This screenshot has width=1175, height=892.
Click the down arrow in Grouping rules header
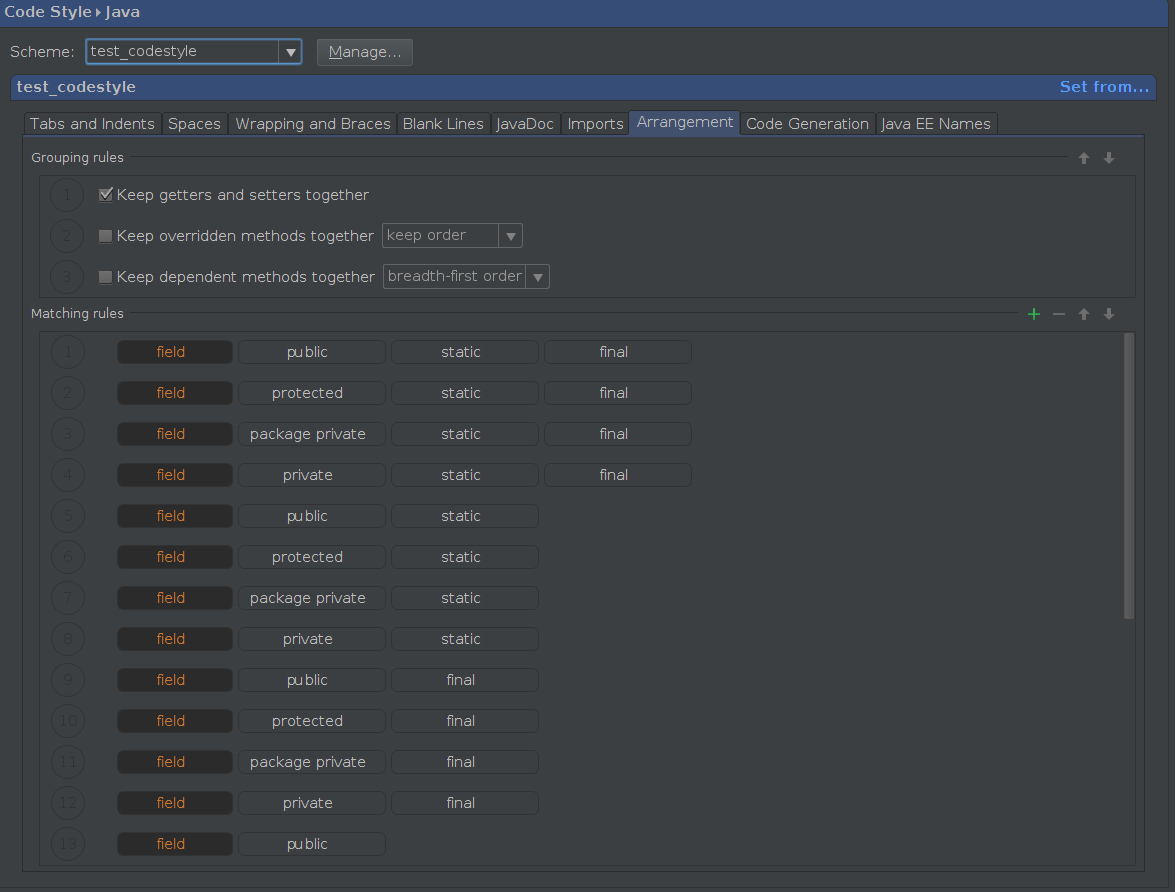coord(1108,157)
